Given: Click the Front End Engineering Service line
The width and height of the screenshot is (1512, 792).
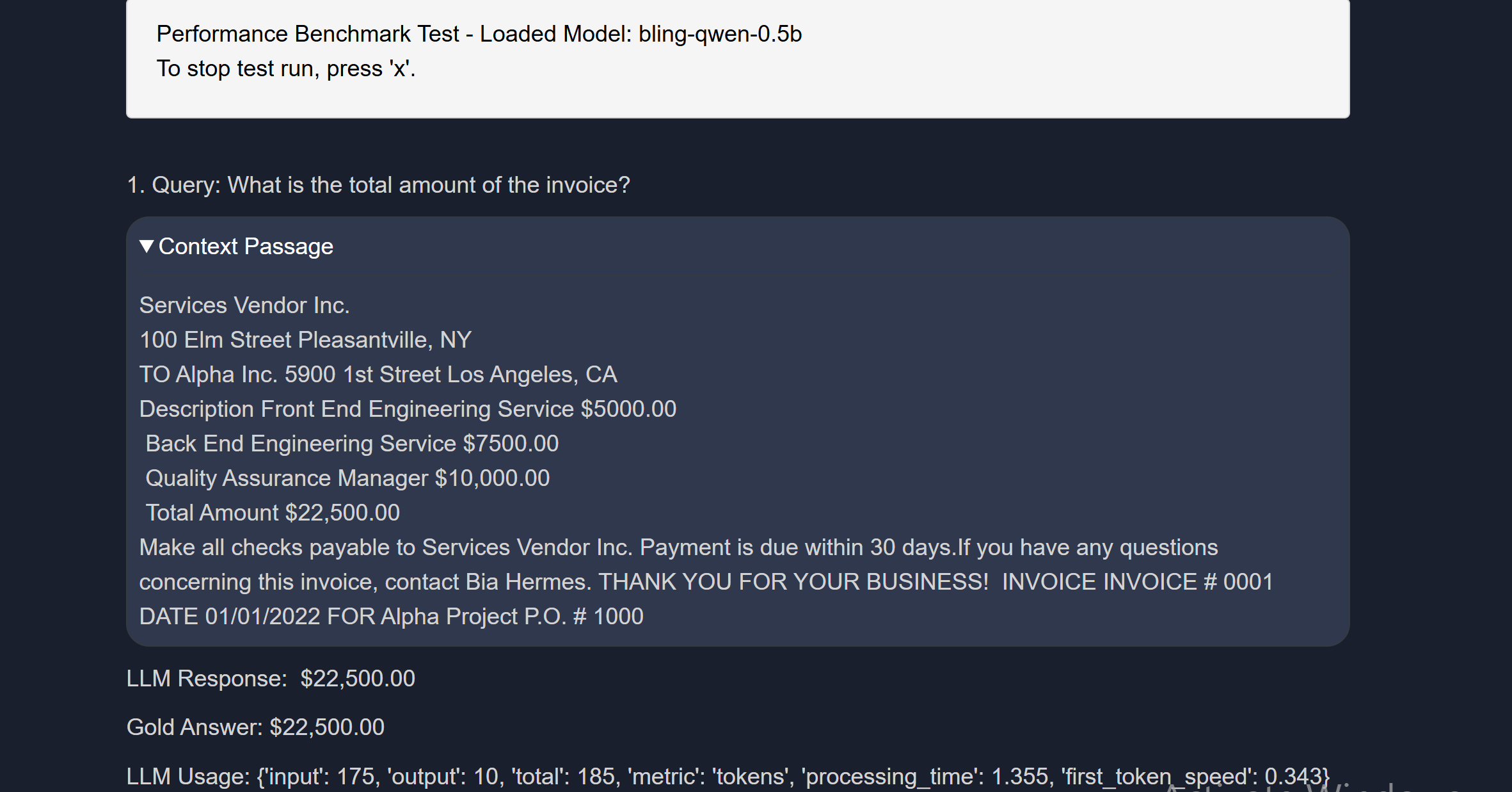Looking at the screenshot, I should point(408,409).
